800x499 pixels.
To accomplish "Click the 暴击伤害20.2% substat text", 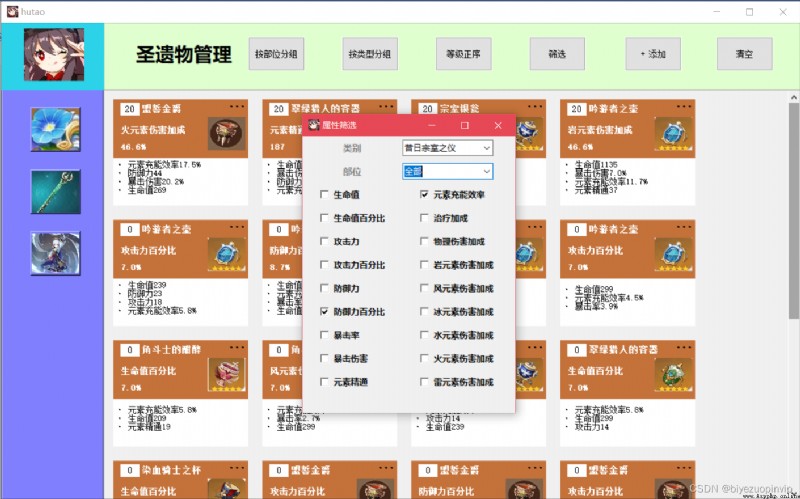I will (x=156, y=182).
